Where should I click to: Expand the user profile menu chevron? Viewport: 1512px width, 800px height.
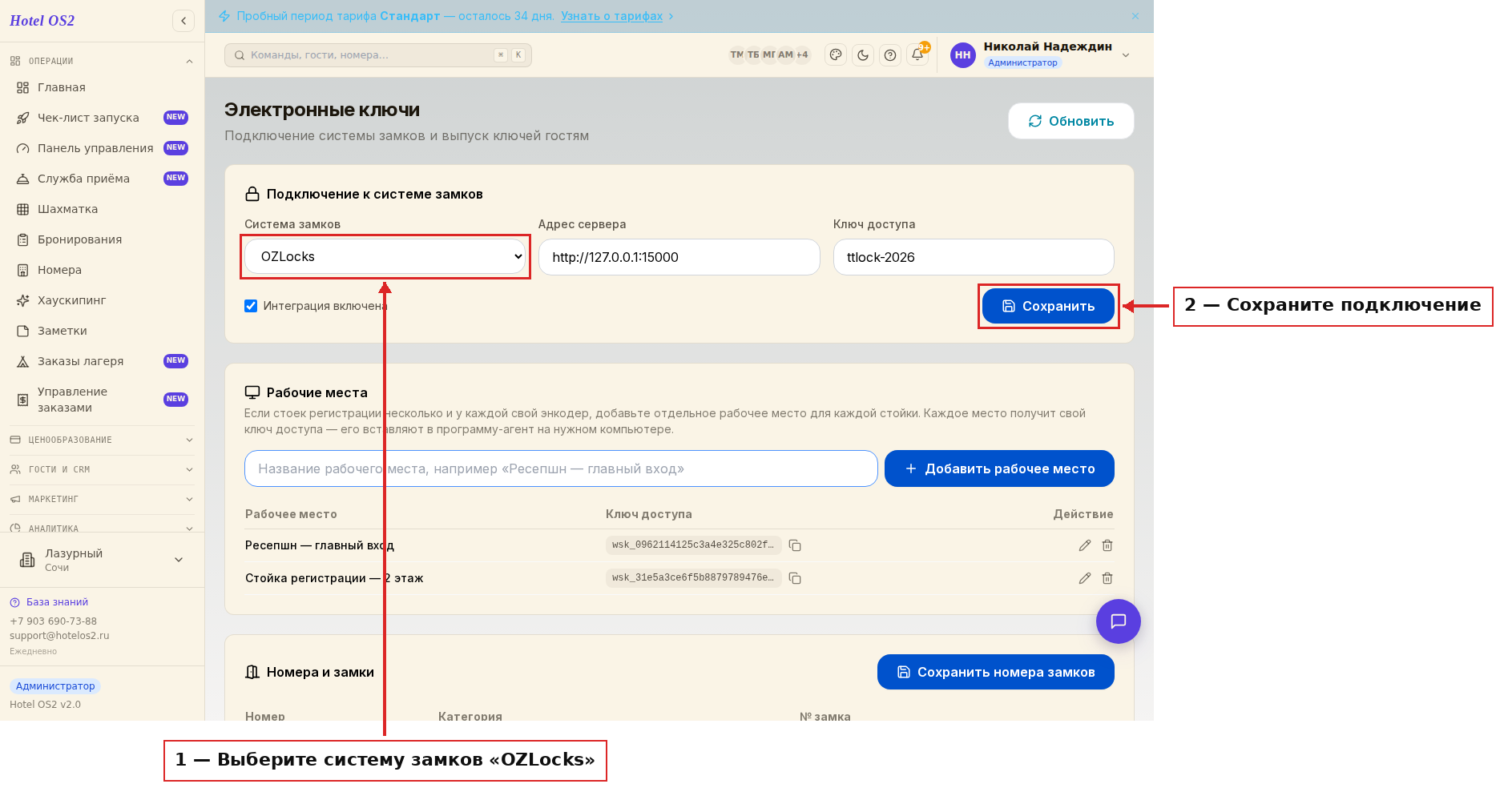1126,55
